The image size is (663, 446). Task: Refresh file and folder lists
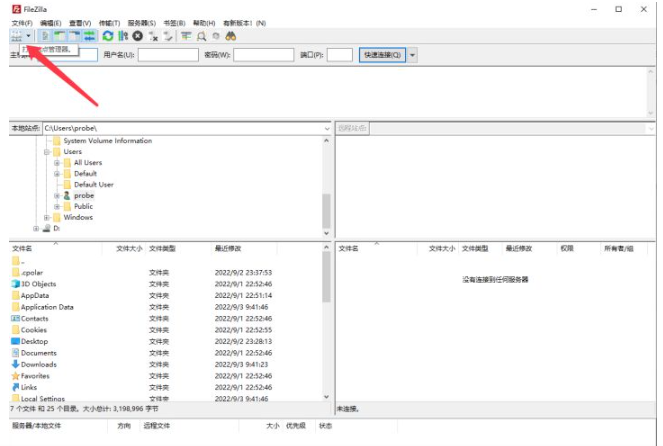(108, 36)
